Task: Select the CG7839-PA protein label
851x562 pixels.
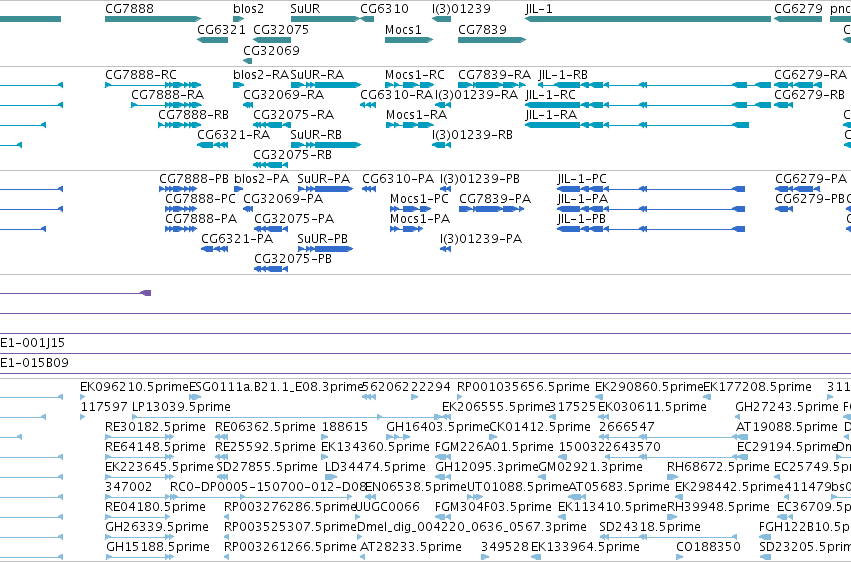Action: point(495,199)
